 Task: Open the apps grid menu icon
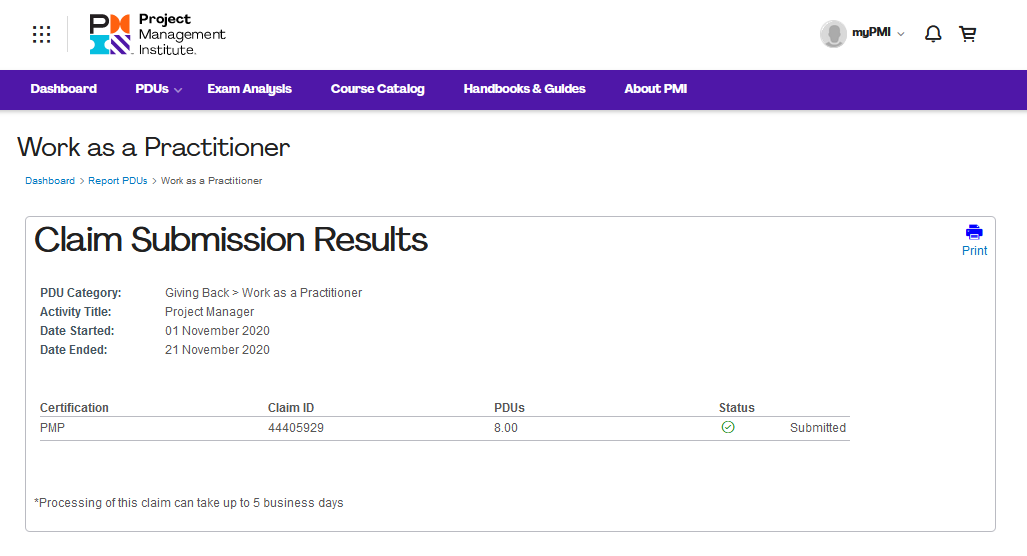pyautogui.click(x=41, y=34)
